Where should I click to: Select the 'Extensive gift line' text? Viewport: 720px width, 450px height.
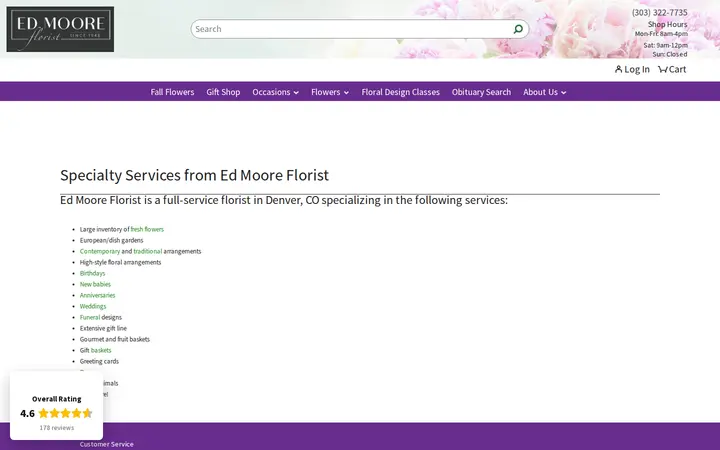(x=103, y=328)
